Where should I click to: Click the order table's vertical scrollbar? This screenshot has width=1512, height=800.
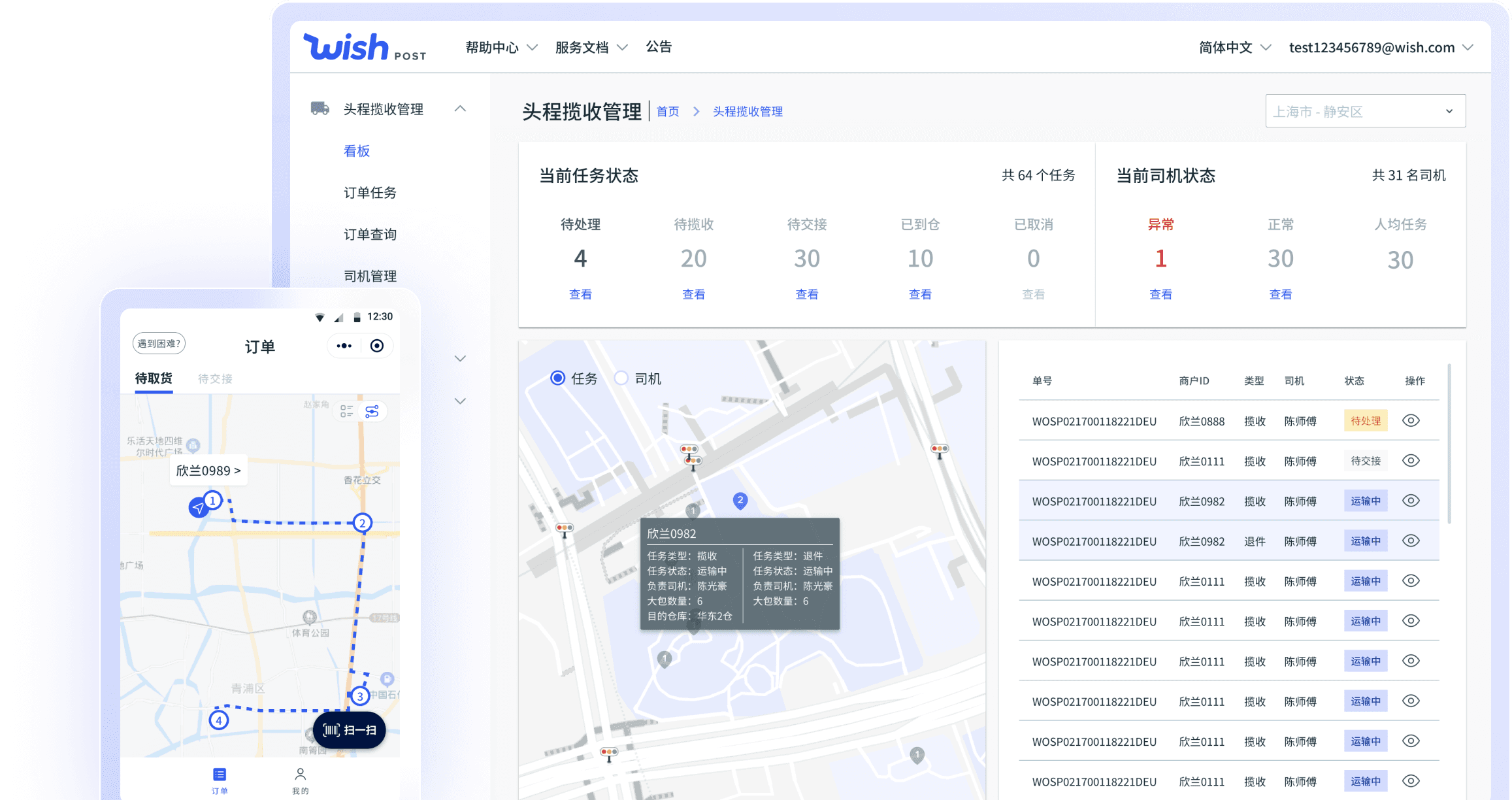coord(1449,444)
